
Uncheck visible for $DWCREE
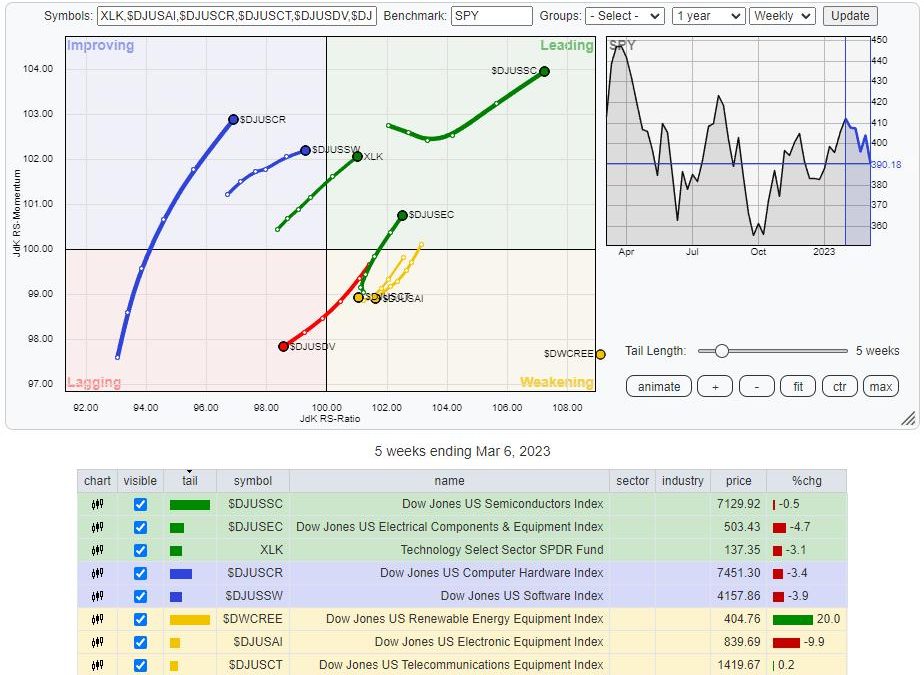[140, 619]
